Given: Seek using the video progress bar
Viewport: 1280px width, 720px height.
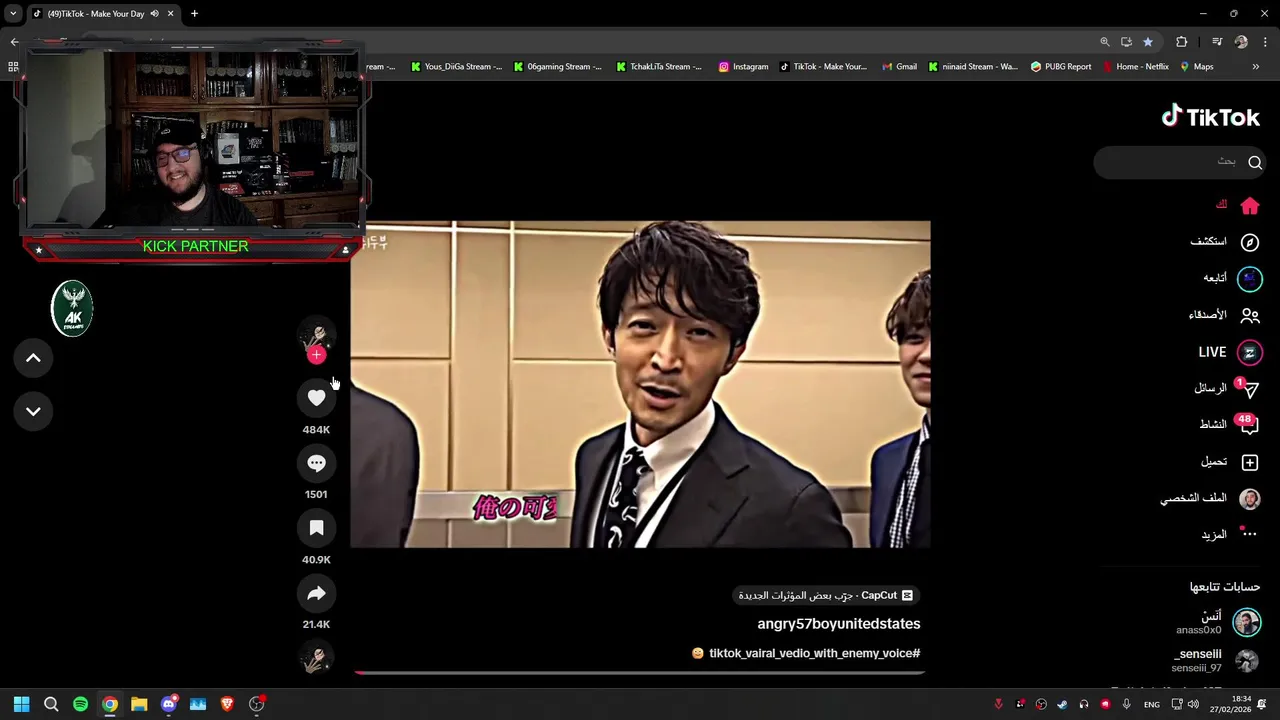Looking at the screenshot, I should (640, 673).
